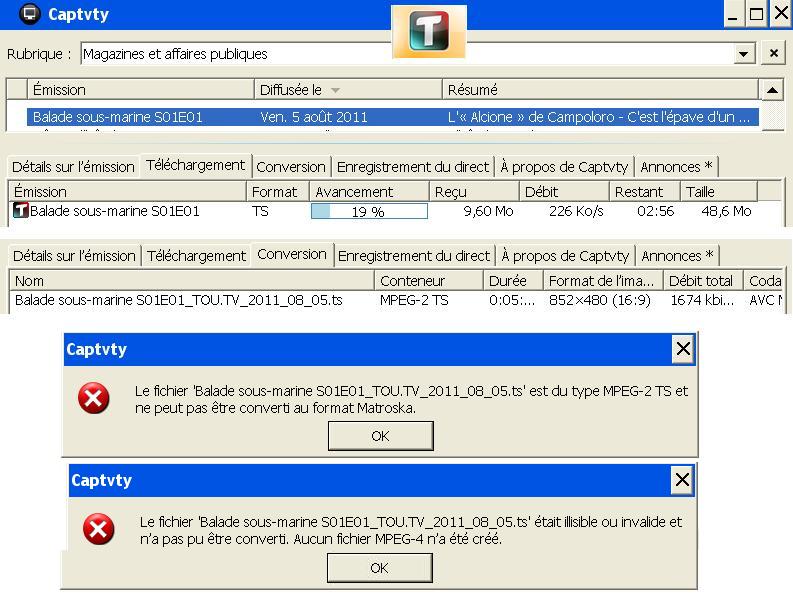Screen dimensions: 793x593
Task: Click the Captvty app icon in title bar
Action: point(30,14)
